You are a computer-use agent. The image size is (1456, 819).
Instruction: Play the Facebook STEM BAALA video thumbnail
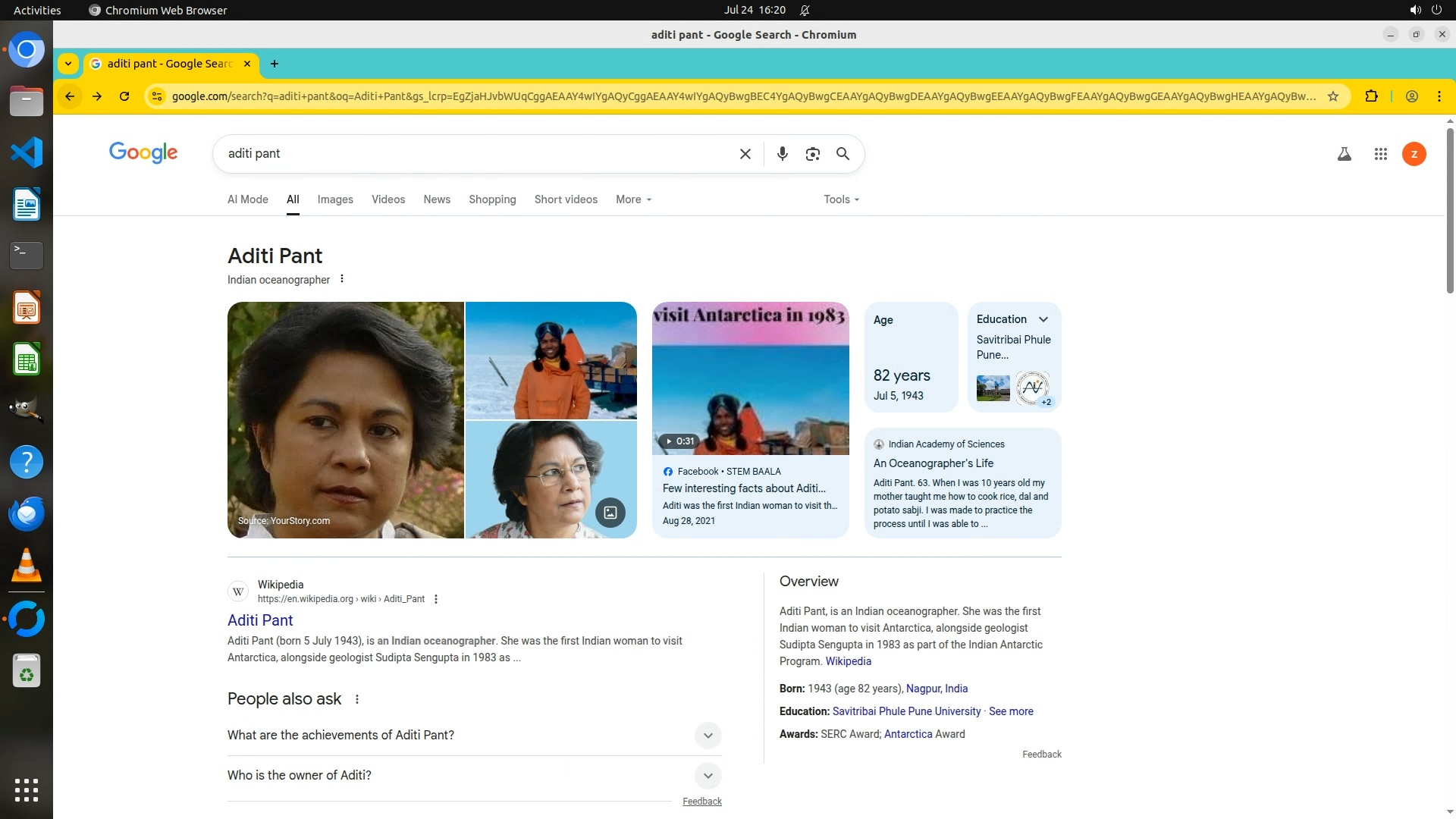click(x=750, y=379)
